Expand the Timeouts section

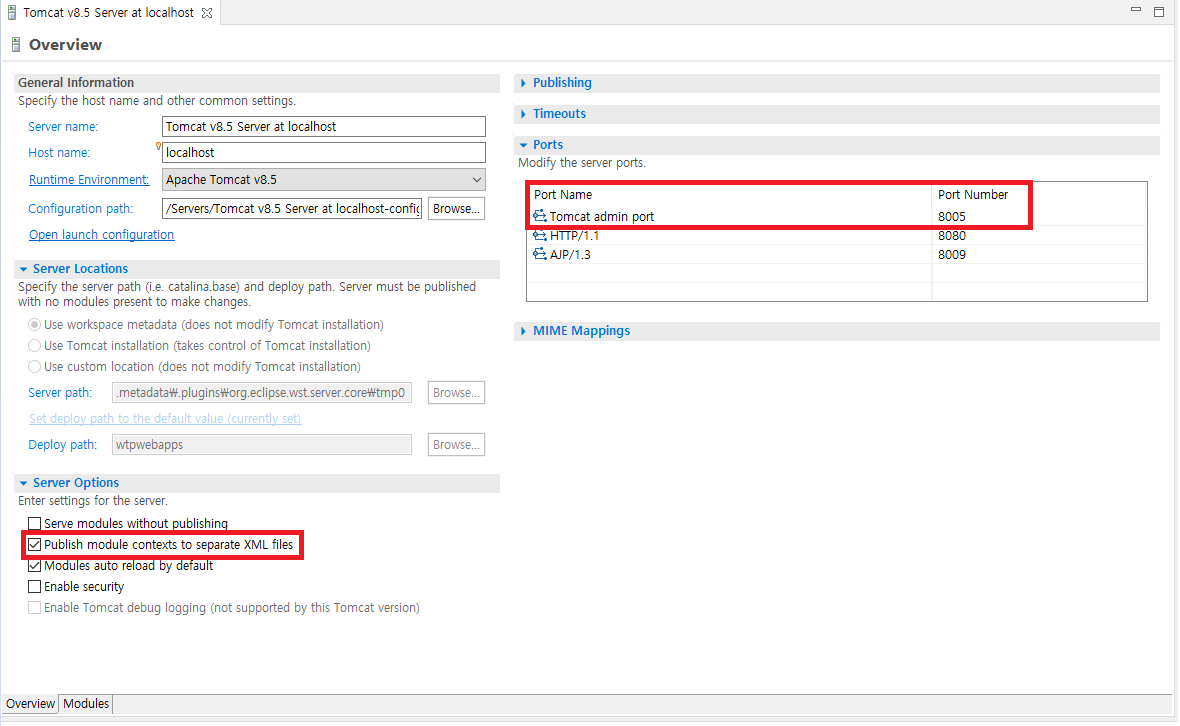pos(523,114)
